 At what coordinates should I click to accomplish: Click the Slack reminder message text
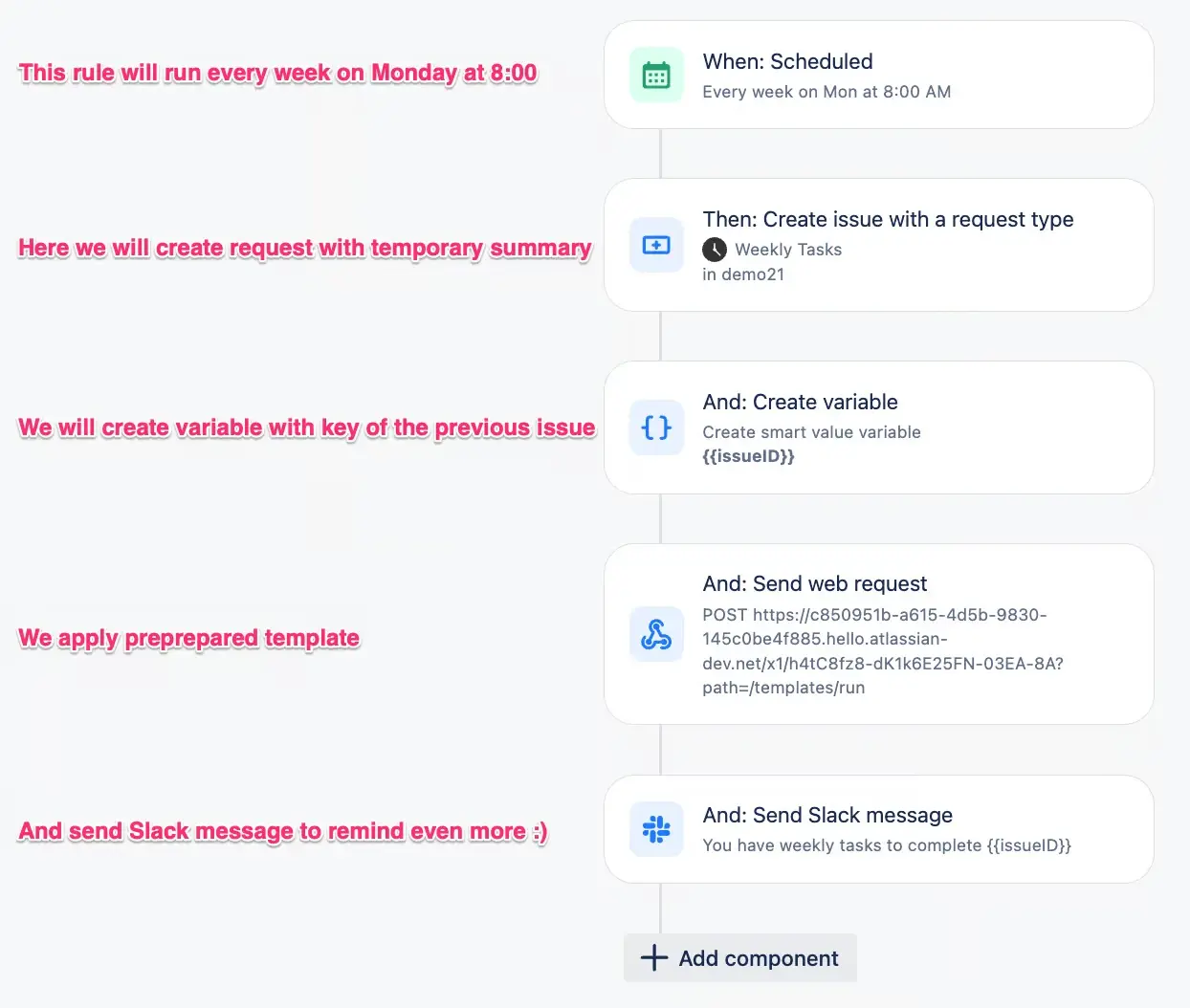coord(887,845)
